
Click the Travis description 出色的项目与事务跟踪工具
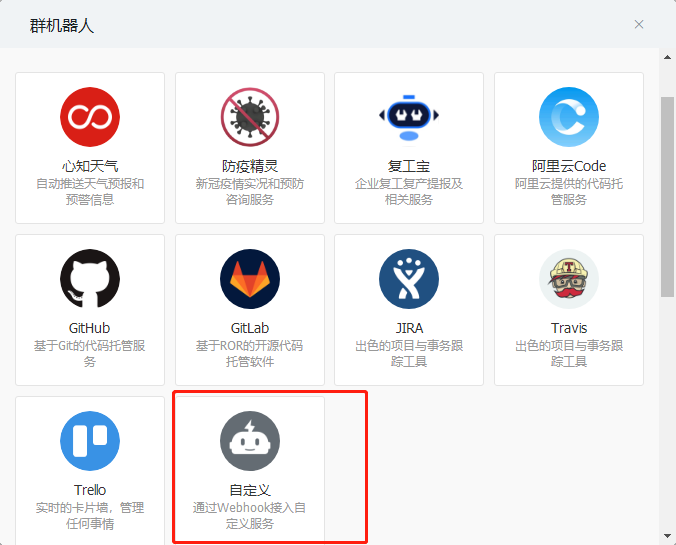tap(569, 354)
